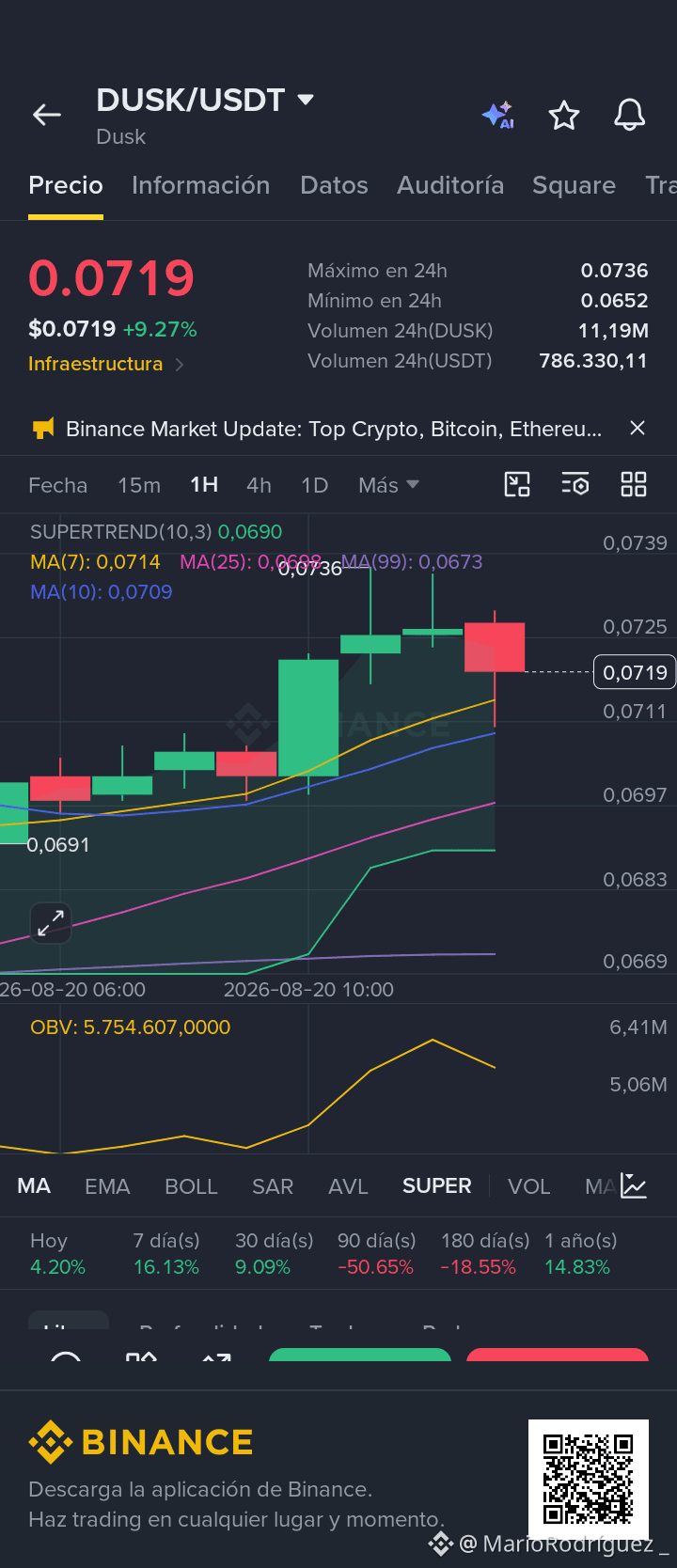
Task: Tap the last red candlestick
Action: click(495, 647)
